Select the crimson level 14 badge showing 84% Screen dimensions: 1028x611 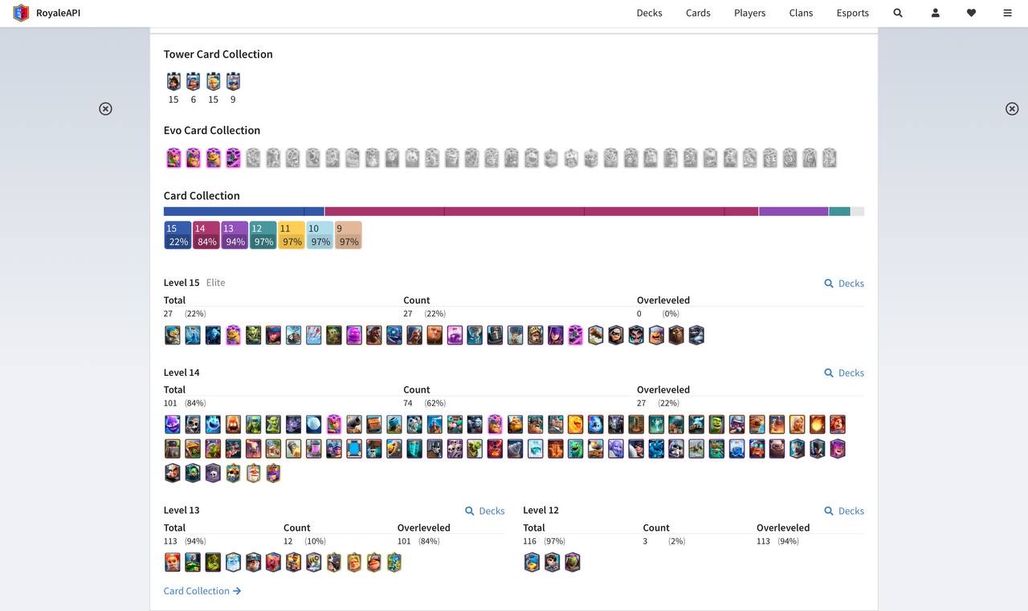tap(206, 235)
